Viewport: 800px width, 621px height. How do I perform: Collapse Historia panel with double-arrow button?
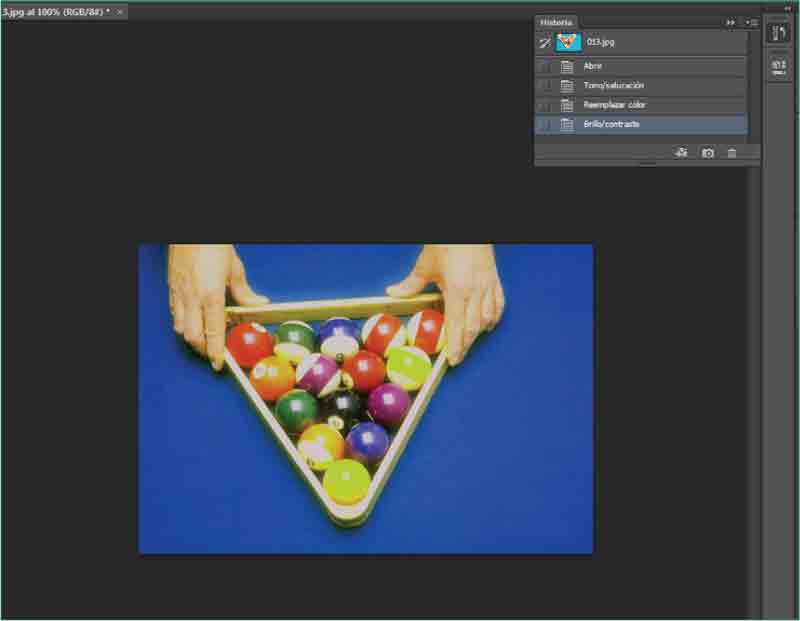pos(730,22)
